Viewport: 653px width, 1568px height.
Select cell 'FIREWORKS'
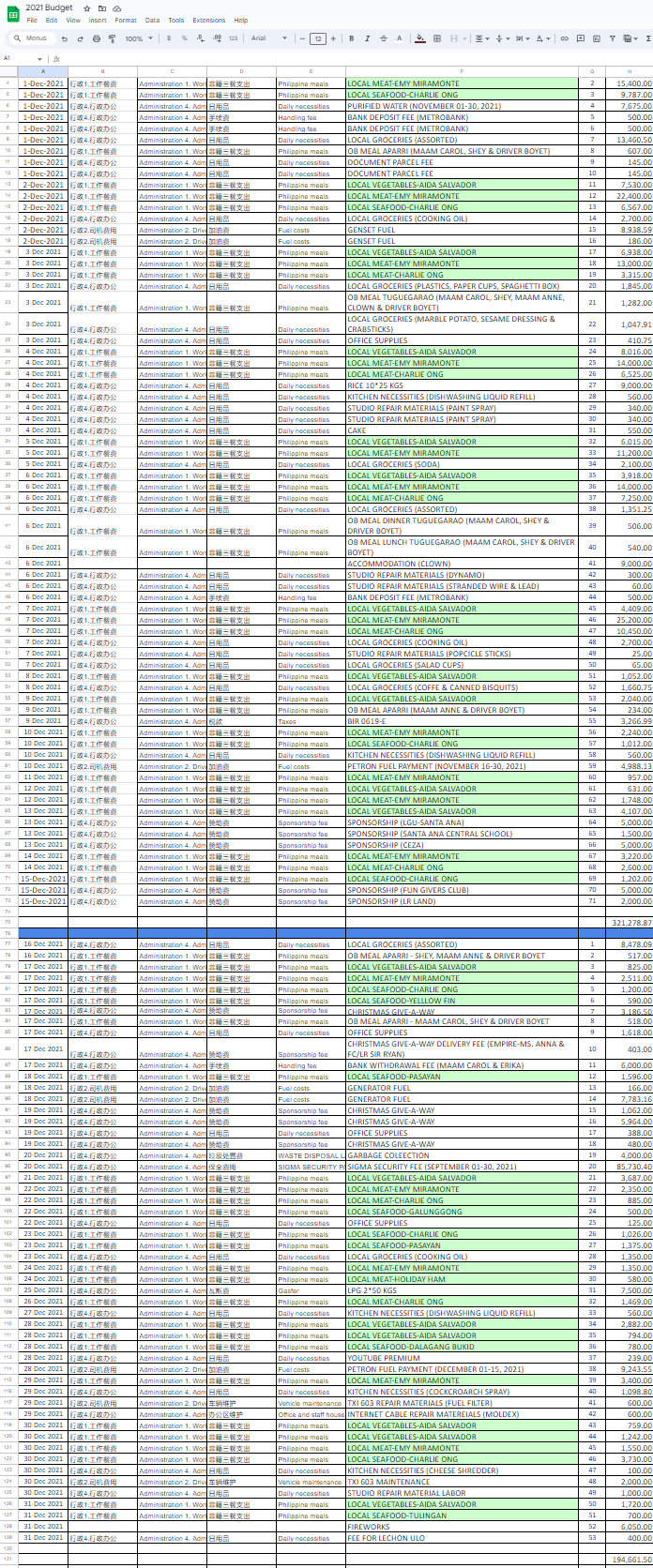click(x=462, y=1527)
